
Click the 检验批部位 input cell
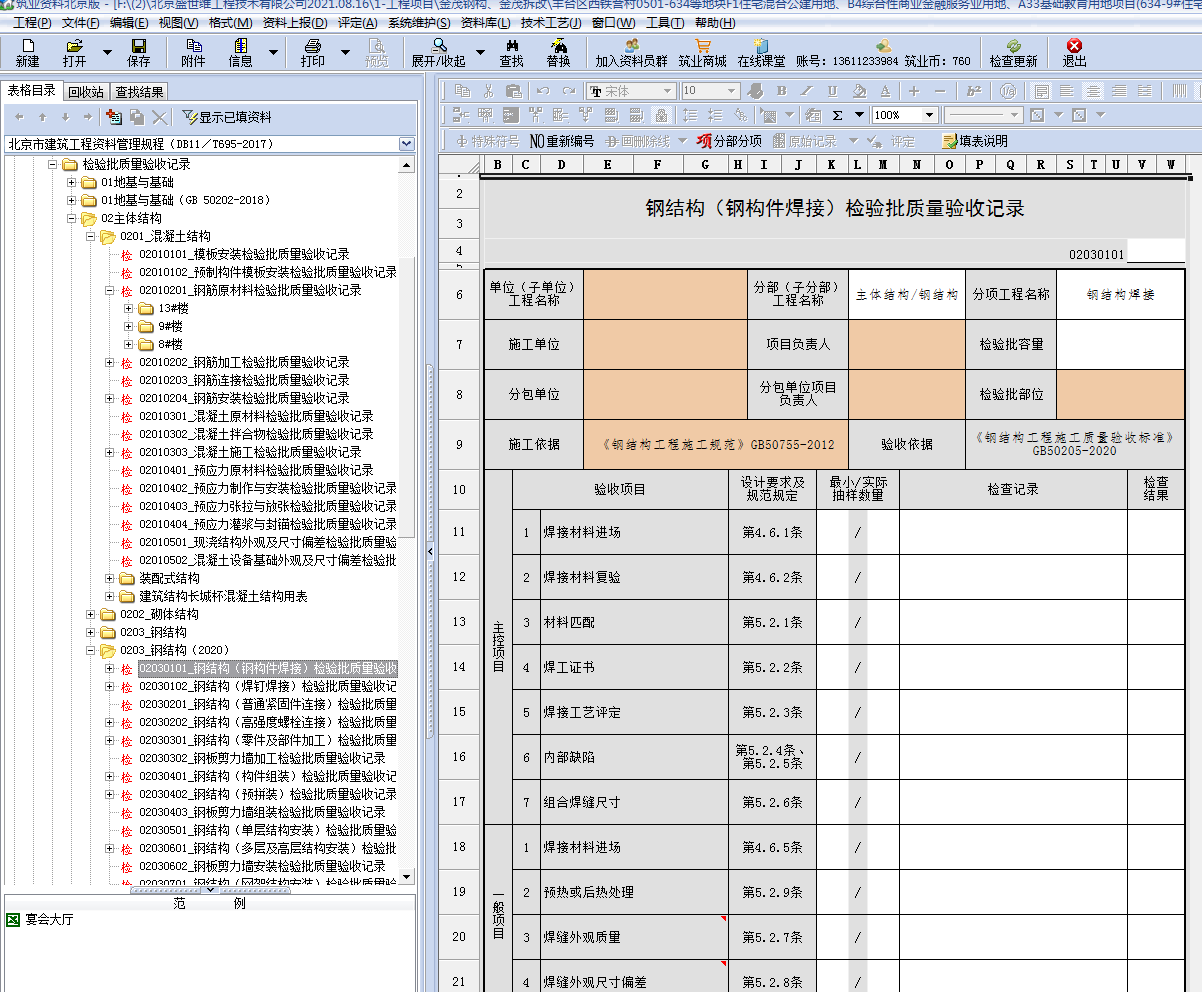(1120, 395)
